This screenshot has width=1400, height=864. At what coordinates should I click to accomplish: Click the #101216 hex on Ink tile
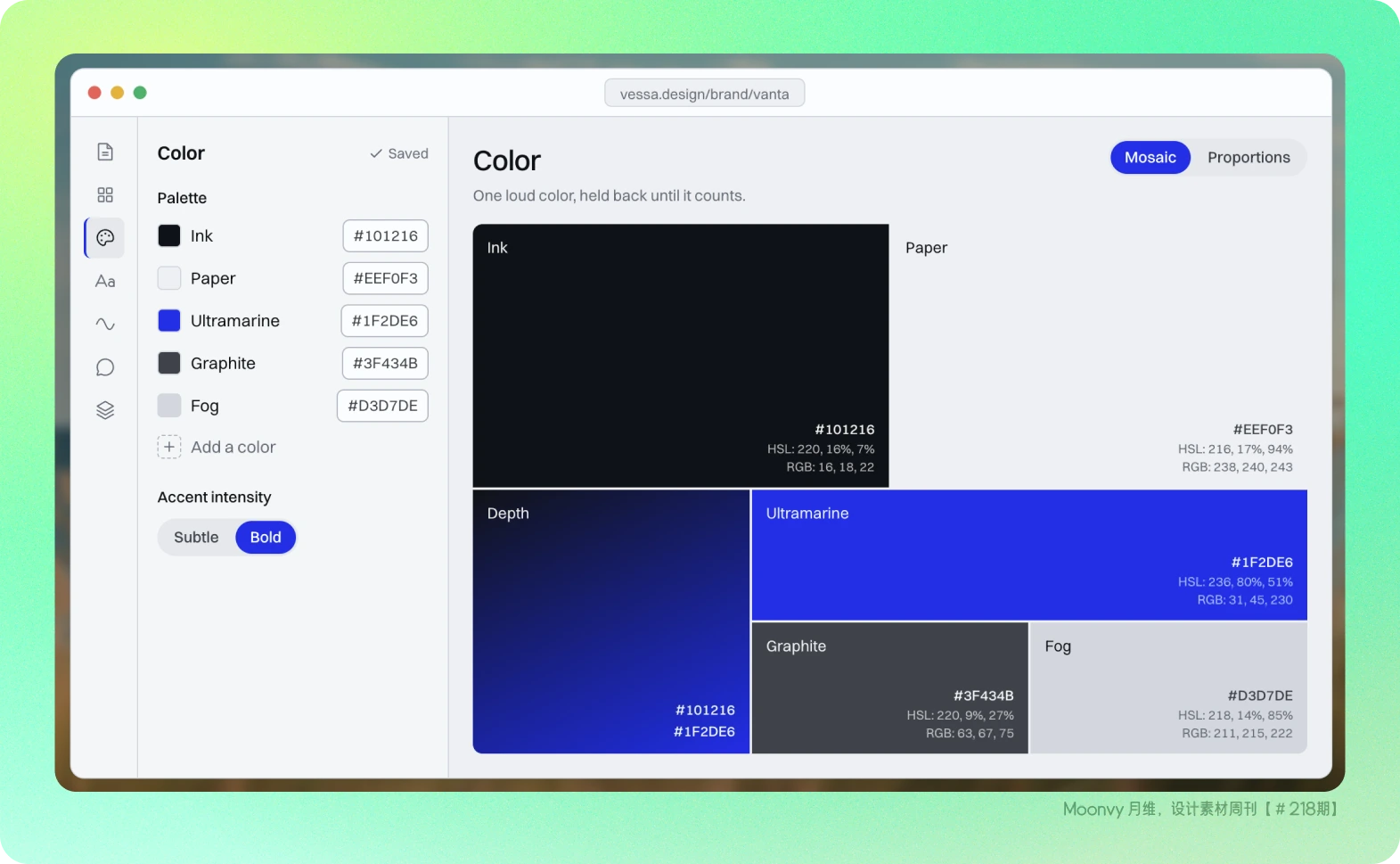tap(845, 429)
